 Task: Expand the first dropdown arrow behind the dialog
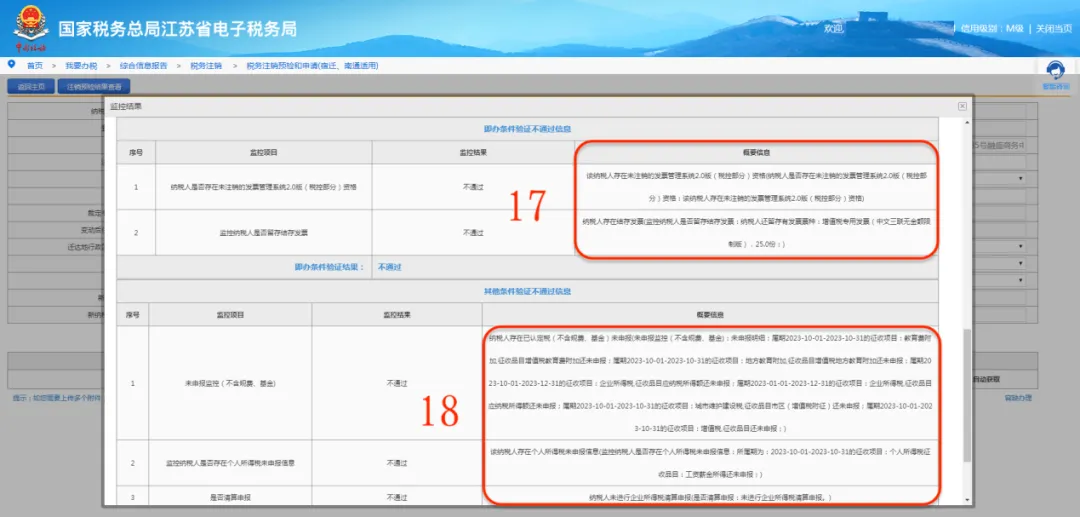click(x=1021, y=179)
